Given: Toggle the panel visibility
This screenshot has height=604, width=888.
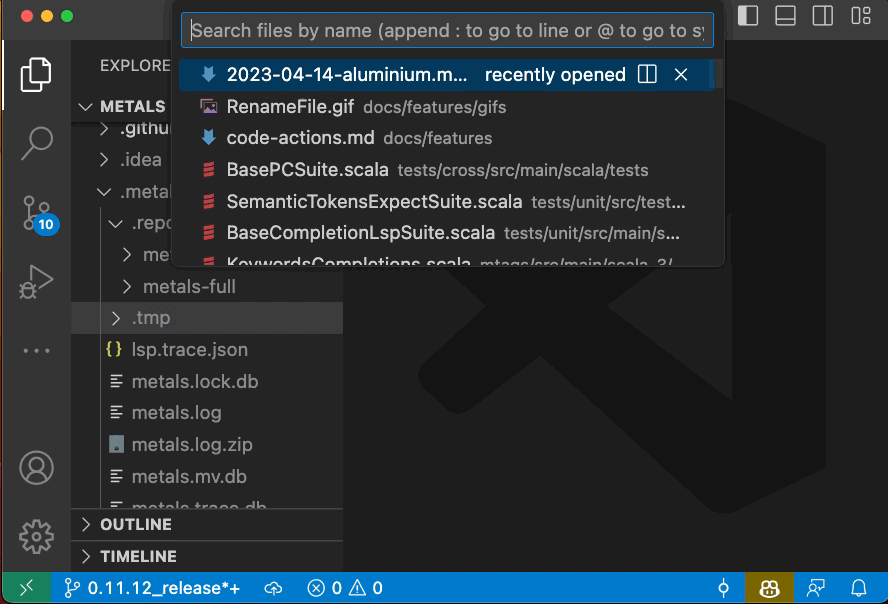Looking at the screenshot, I should tap(784, 15).
